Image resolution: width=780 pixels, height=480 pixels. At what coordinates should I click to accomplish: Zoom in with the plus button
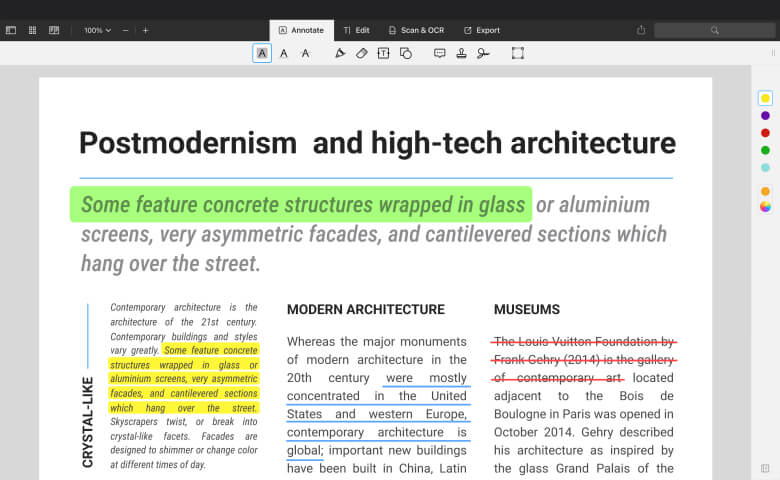(145, 30)
